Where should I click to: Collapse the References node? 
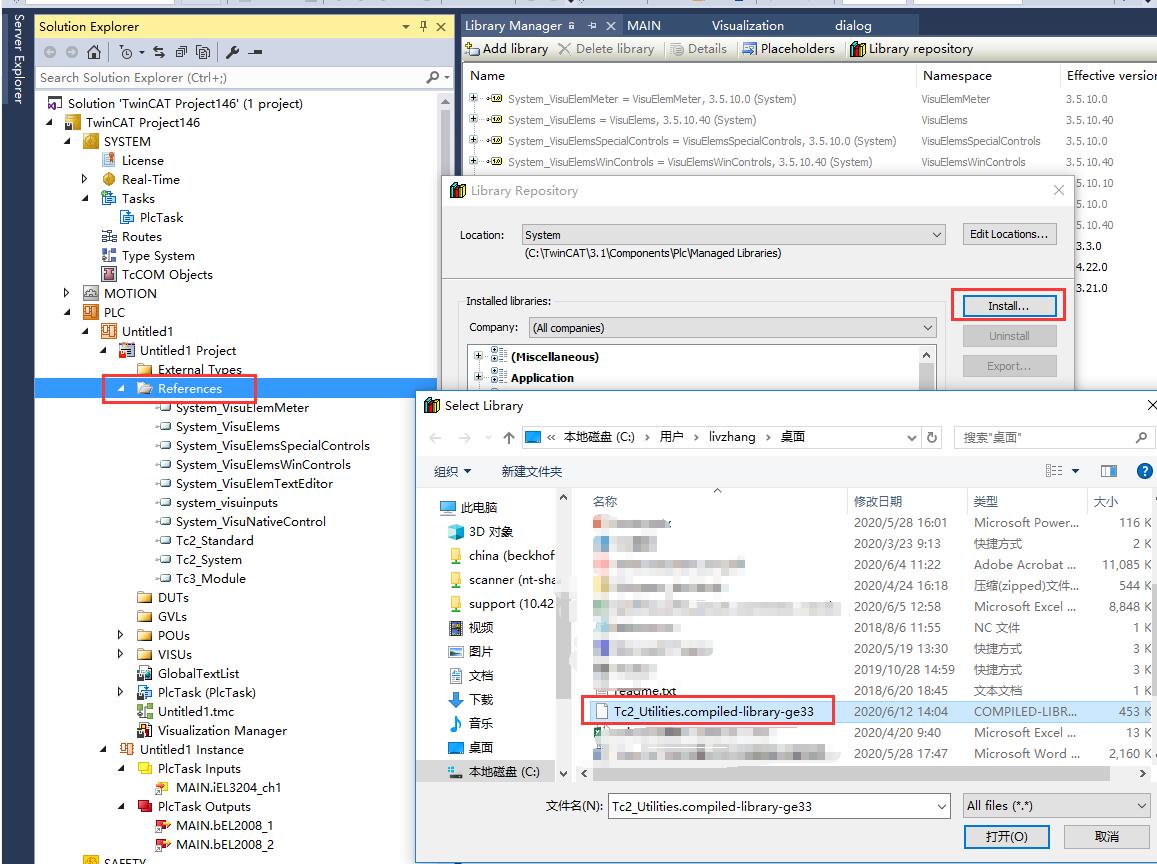point(121,388)
